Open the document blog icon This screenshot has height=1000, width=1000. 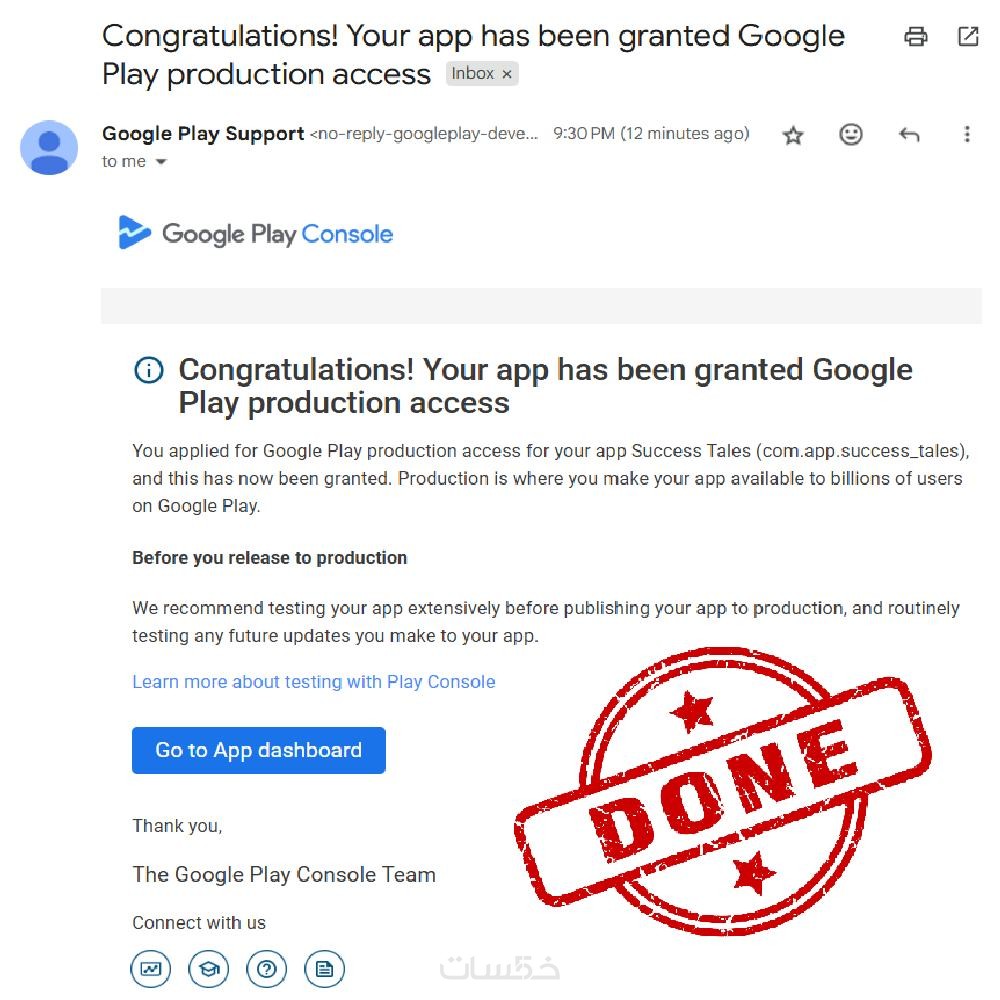(324, 968)
